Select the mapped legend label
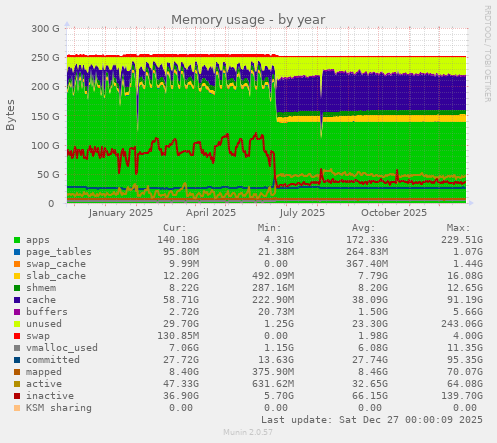The height and width of the screenshot is (443, 497). (44, 372)
